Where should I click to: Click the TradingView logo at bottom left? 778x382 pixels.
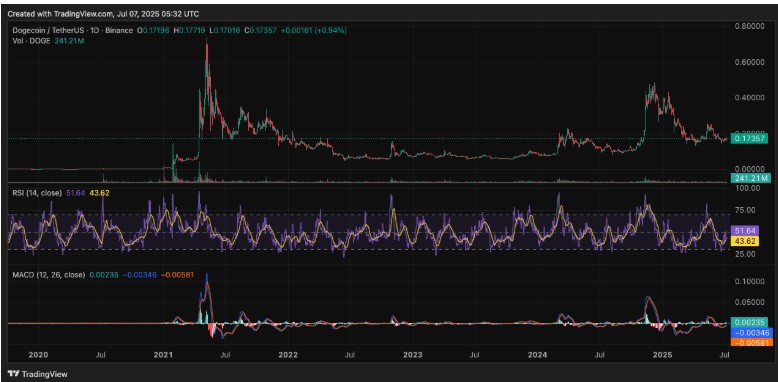[x=37, y=374]
